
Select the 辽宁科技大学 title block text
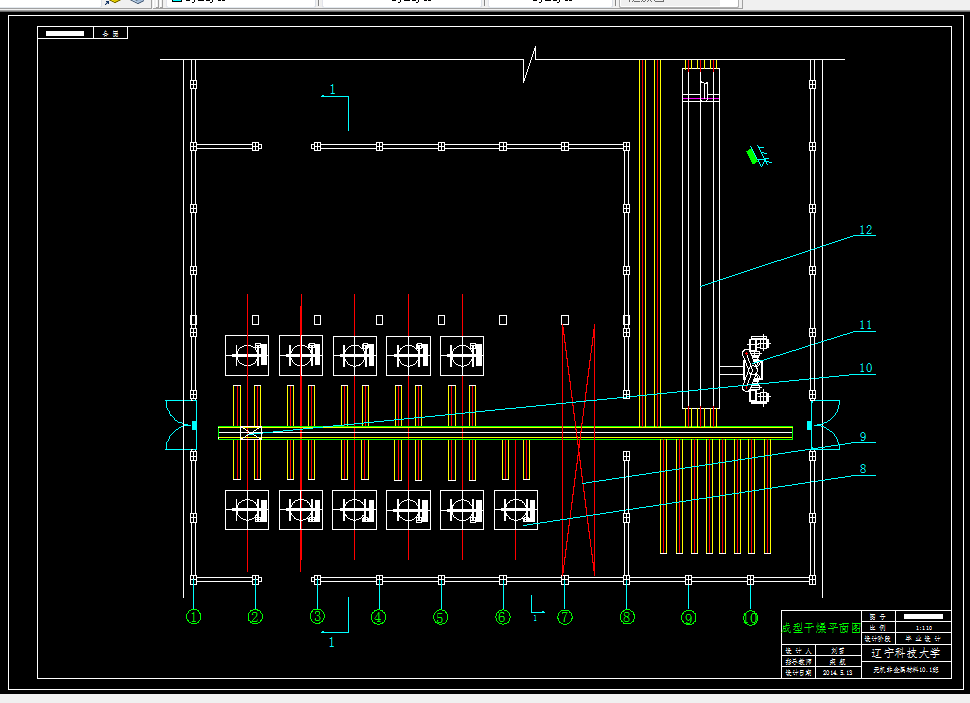click(x=906, y=653)
